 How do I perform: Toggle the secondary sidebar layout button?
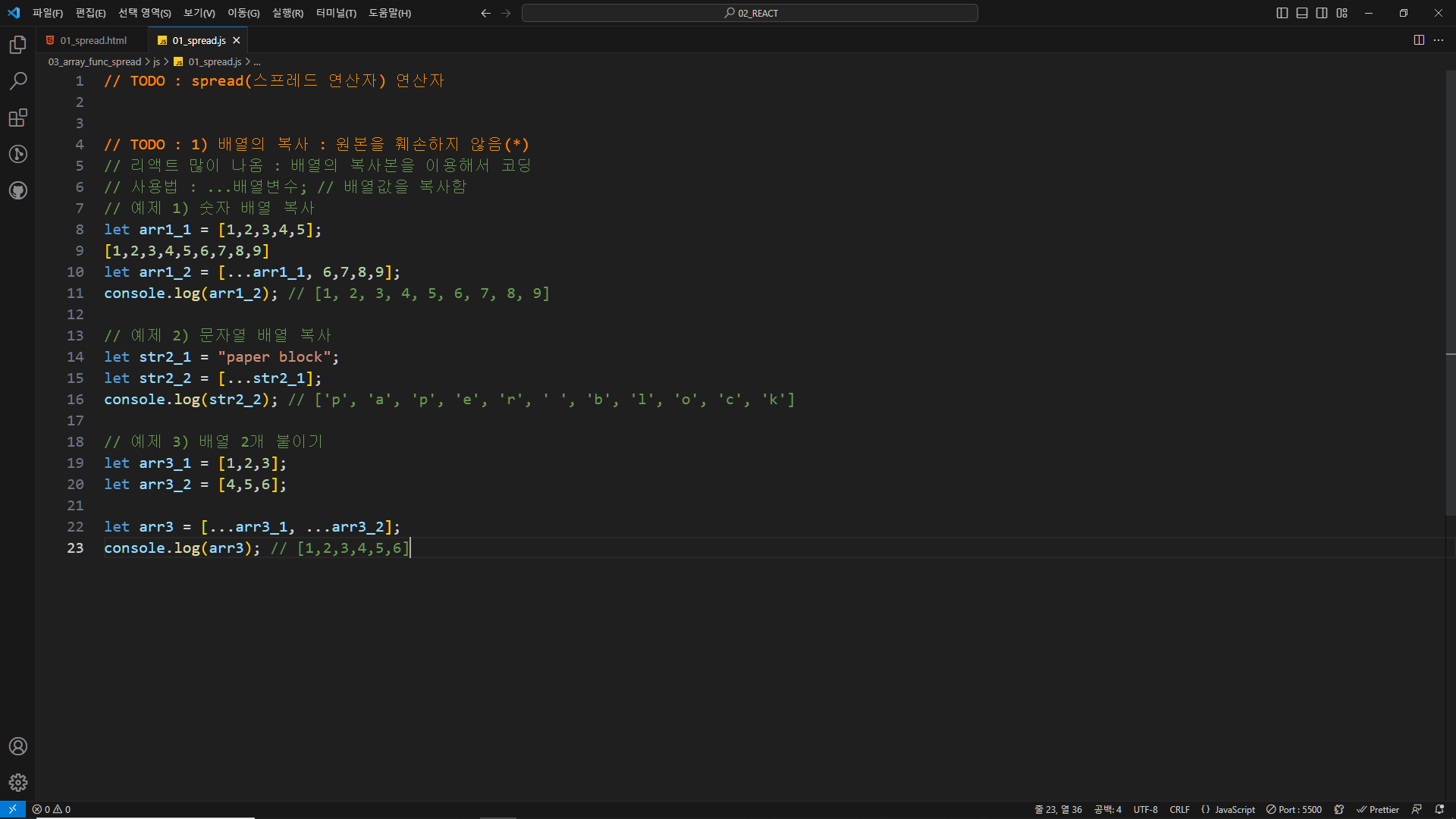1322,13
